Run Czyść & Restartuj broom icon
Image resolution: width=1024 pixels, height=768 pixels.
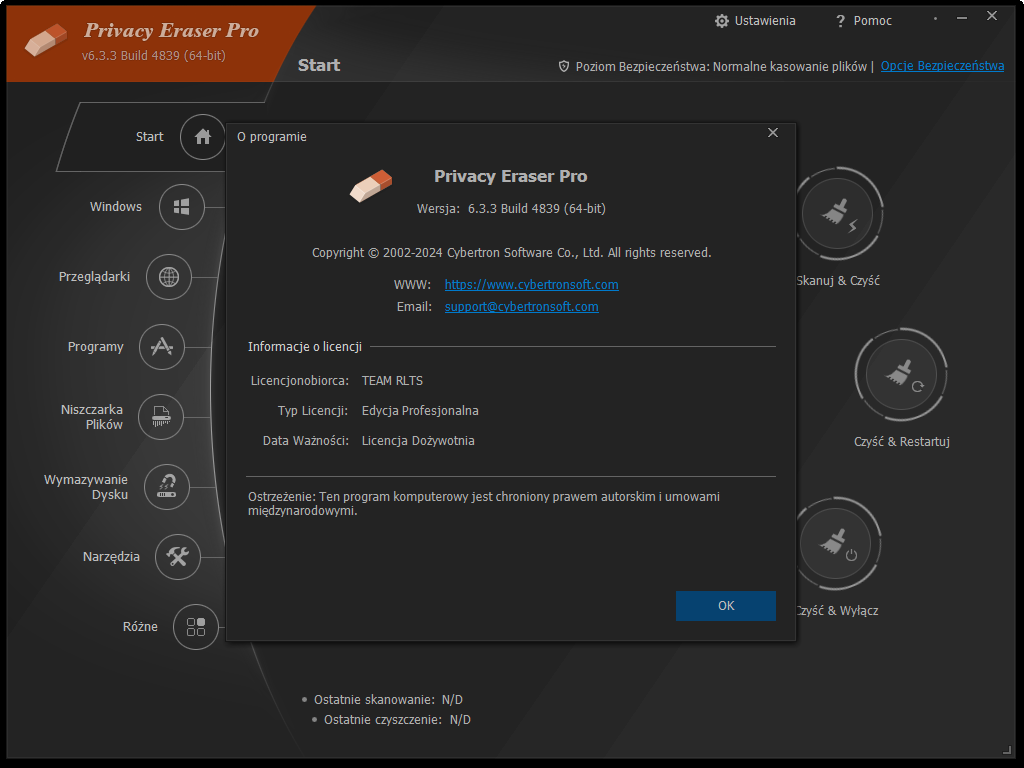tap(901, 374)
